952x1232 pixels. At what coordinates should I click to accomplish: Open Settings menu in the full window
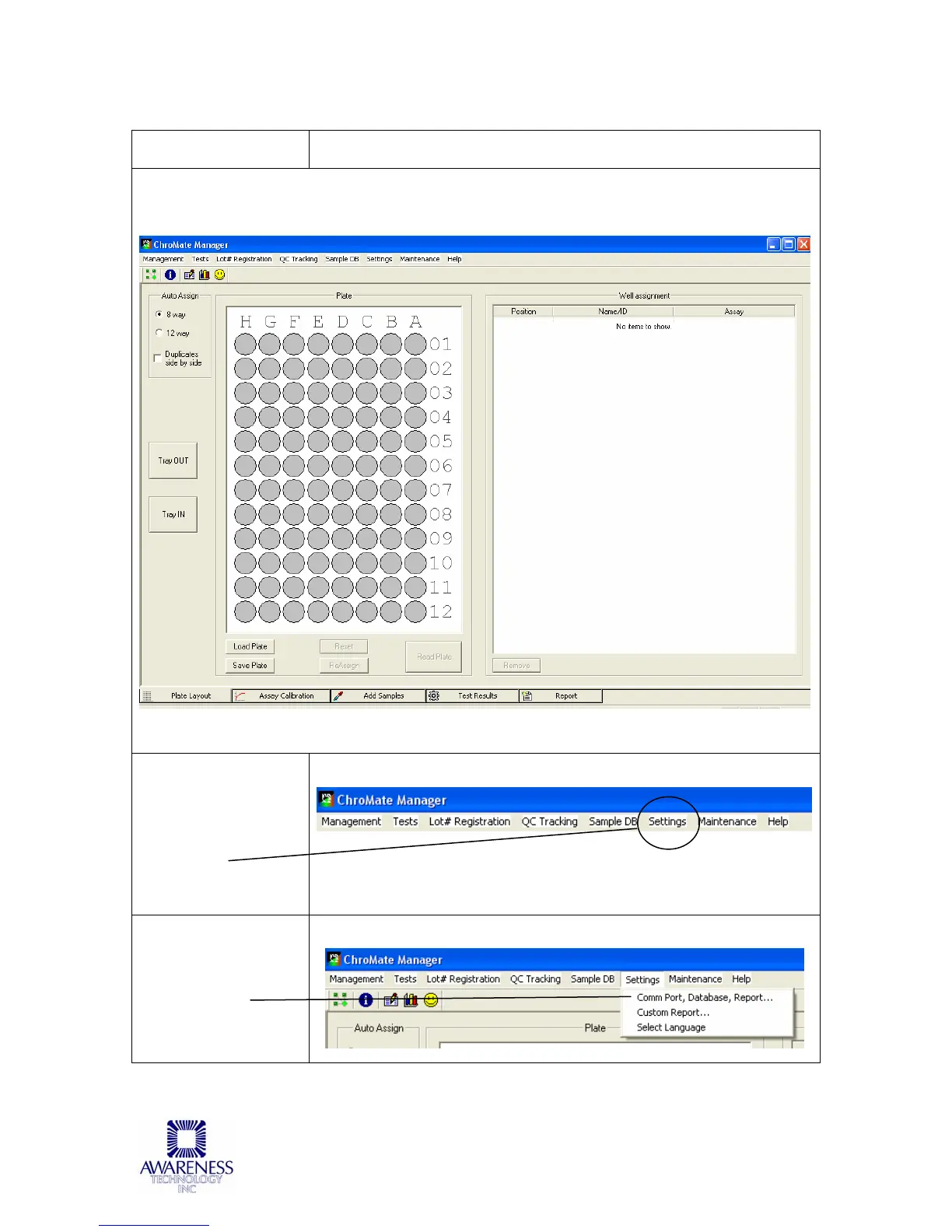pyautogui.click(x=380, y=259)
